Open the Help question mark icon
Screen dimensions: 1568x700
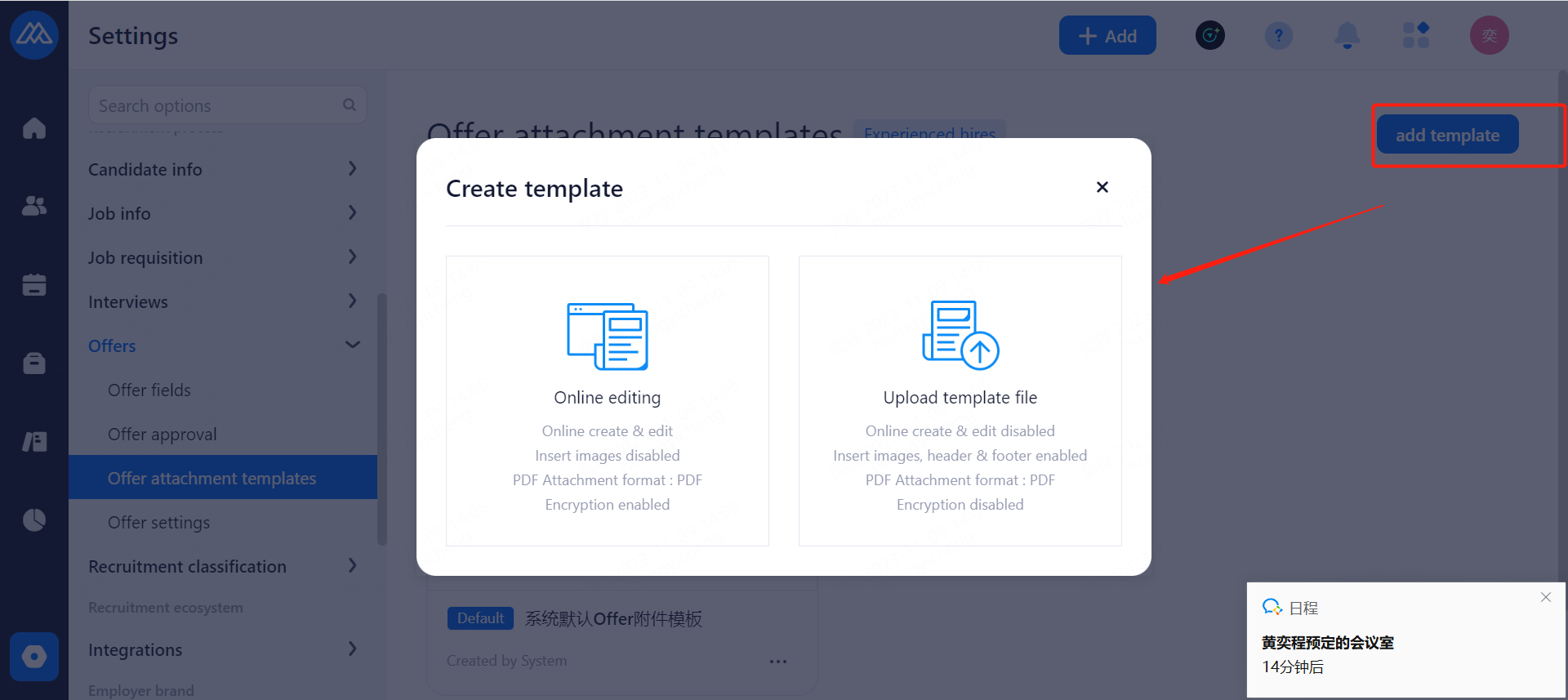(x=1279, y=35)
